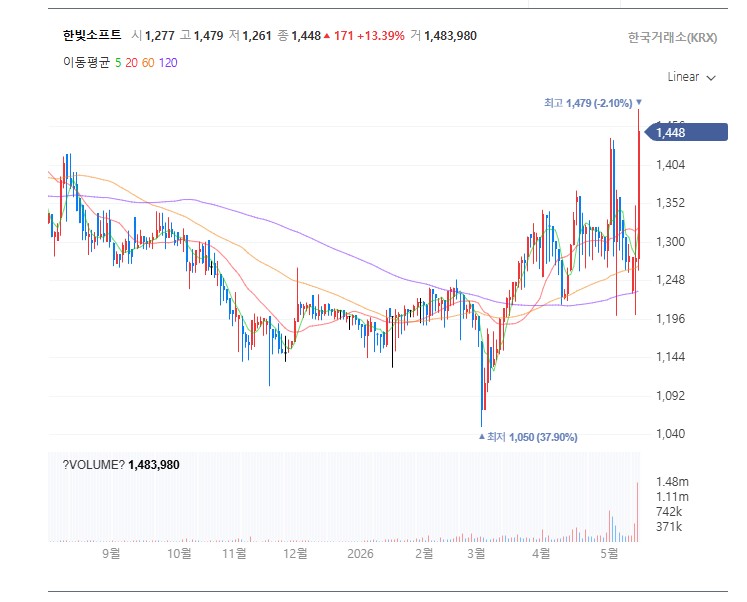
Task: Click the 1,040 price axis label
Action: 670,433
